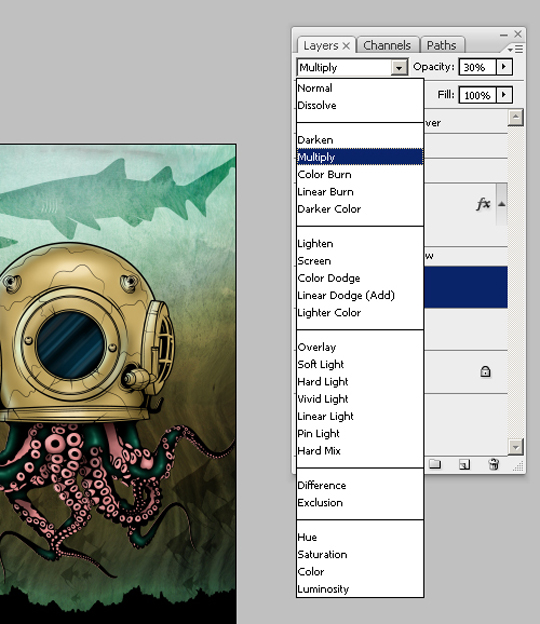This screenshot has height=624, width=540.
Task: Select the Luminosity blend mode
Action: pos(323,589)
